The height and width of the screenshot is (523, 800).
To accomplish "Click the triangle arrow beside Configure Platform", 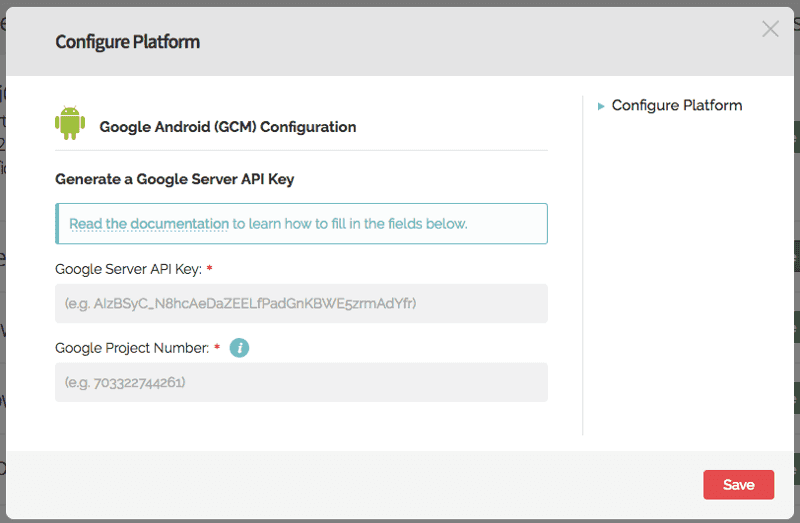I will (x=601, y=106).
